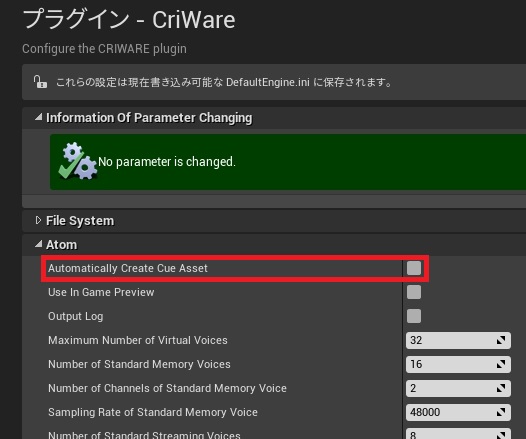Edit Number of Standard Streaming Voices field
The height and width of the screenshot is (439, 526).
458,434
